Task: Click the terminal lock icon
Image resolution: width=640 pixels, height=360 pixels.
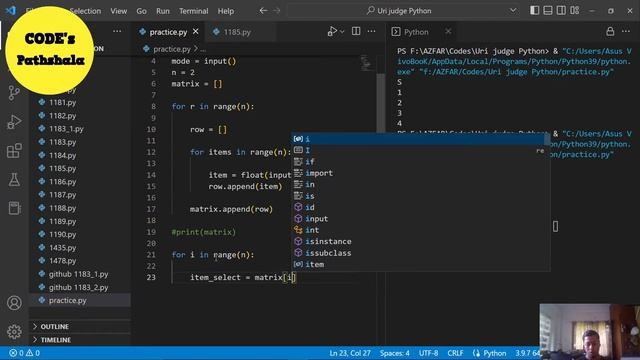Action: (610, 31)
